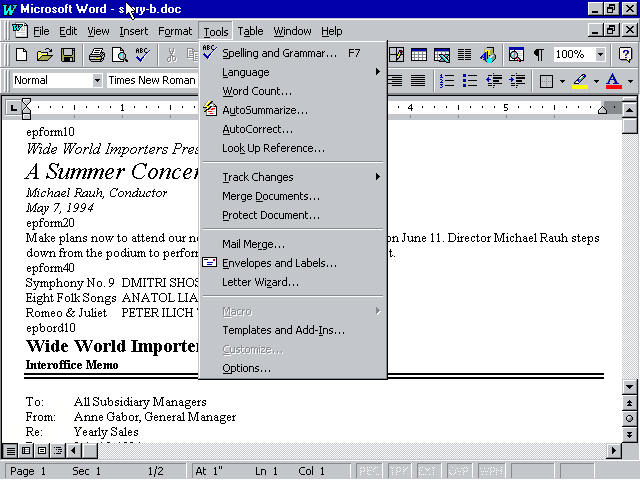
Task: Click the Tables and Borders icon
Action: click(x=396, y=54)
